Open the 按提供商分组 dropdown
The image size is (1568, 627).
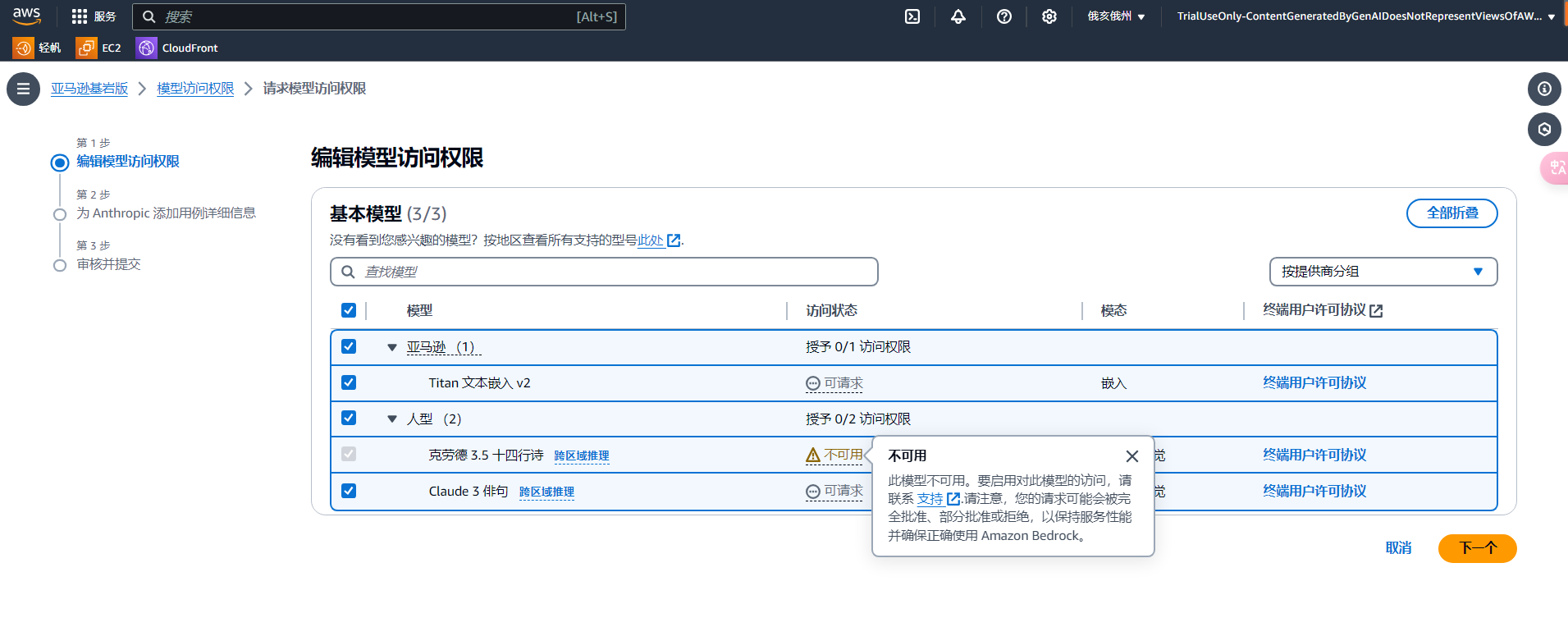click(1383, 272)
